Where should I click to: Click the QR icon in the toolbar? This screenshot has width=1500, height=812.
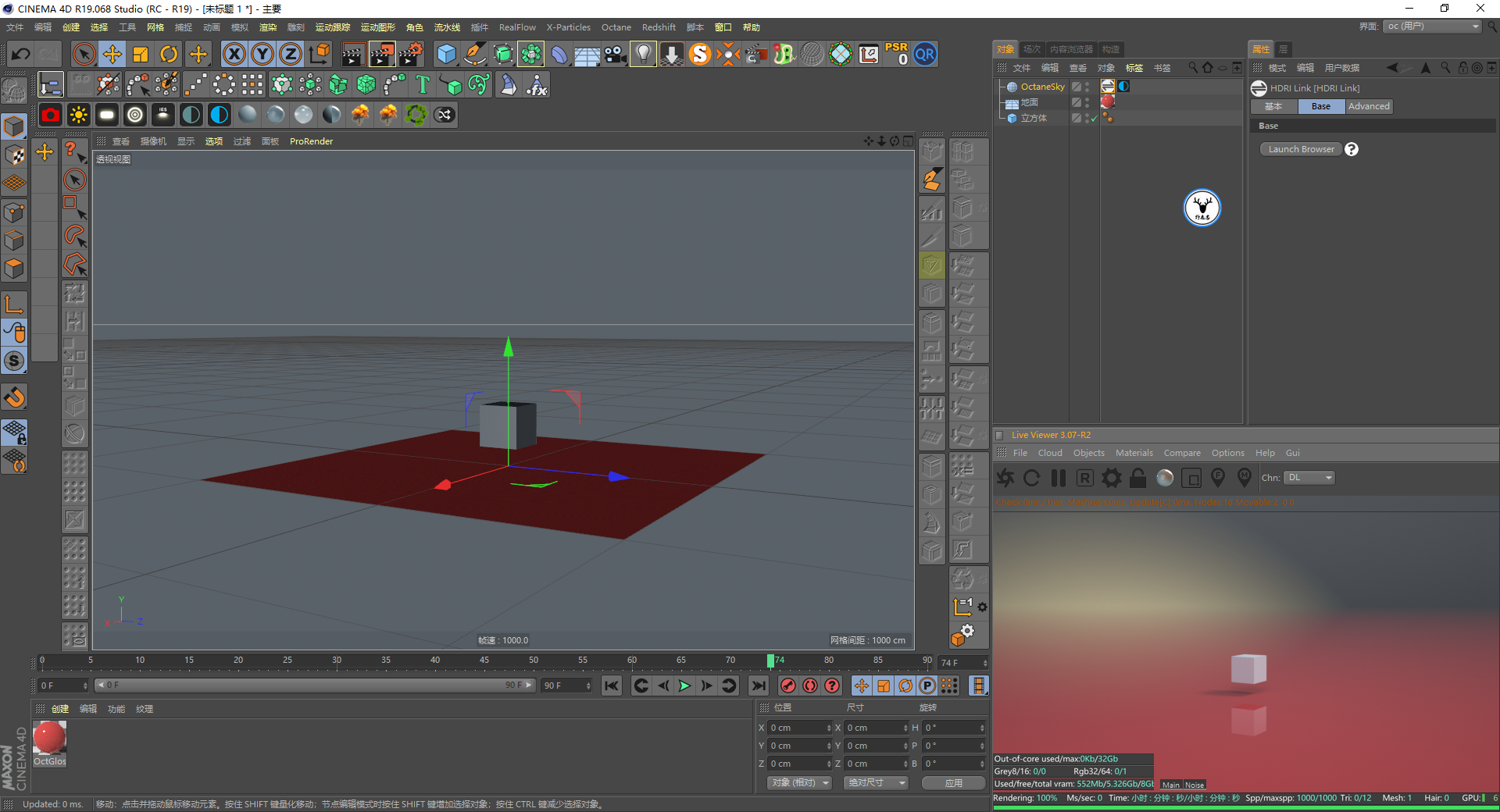[925, 54]
